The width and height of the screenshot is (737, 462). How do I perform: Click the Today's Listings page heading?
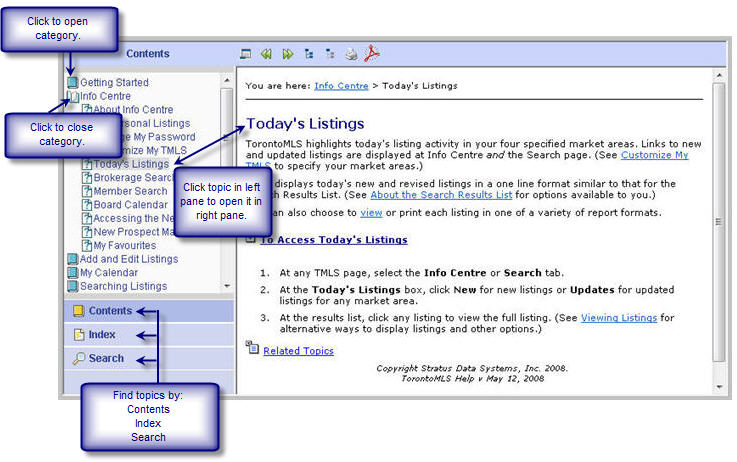(x=305, y=124)
